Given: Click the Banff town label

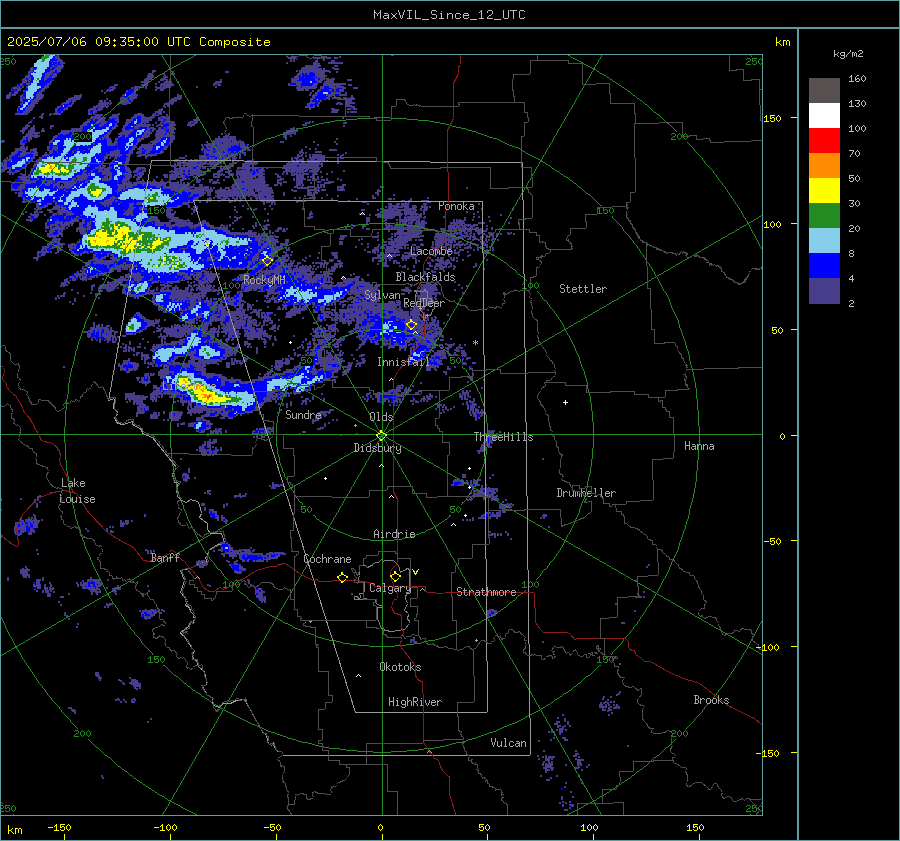Looking at the screenshot, I should point(165,558).
